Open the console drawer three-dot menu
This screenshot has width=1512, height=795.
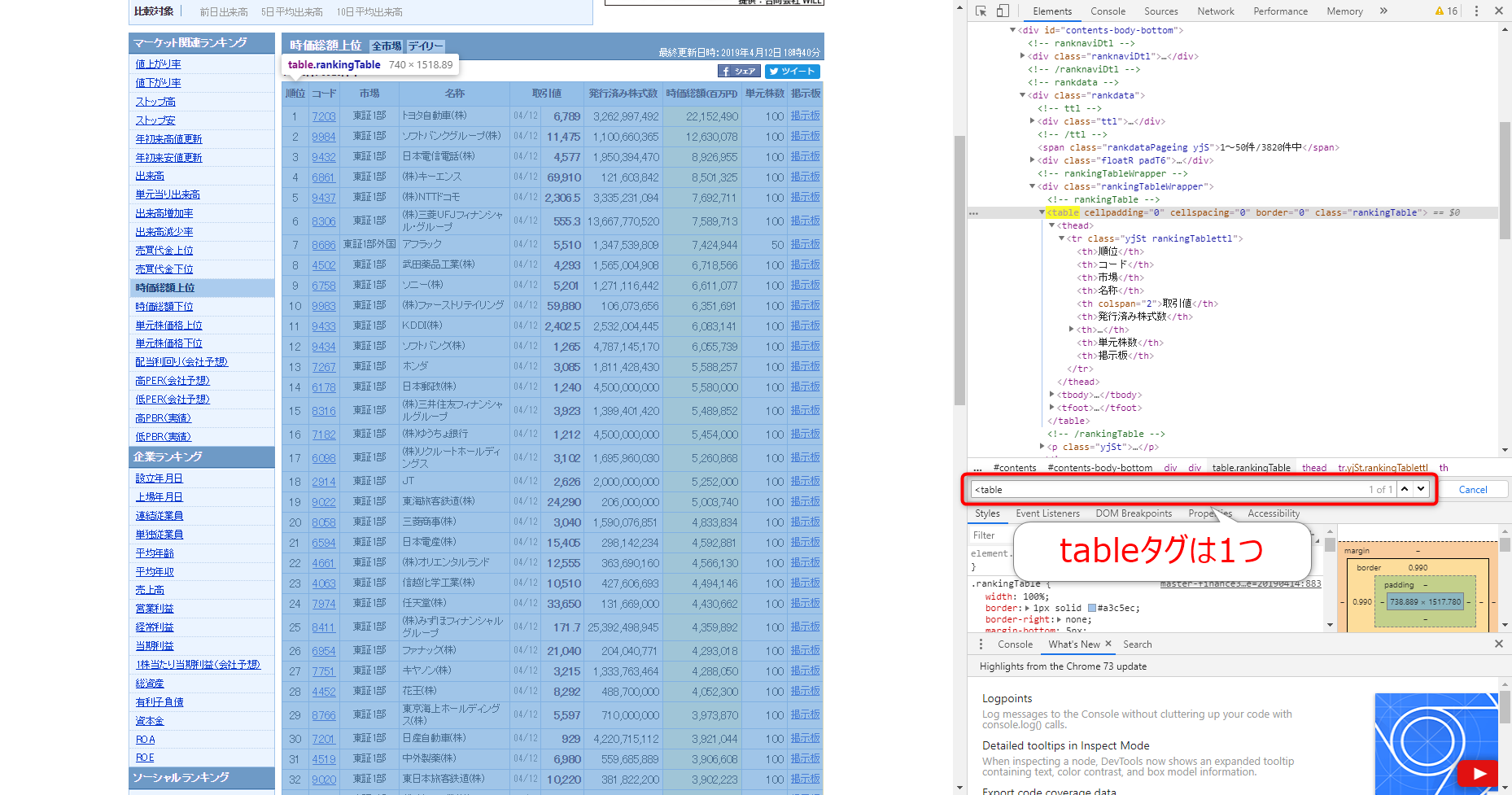(x=981, y=644)
